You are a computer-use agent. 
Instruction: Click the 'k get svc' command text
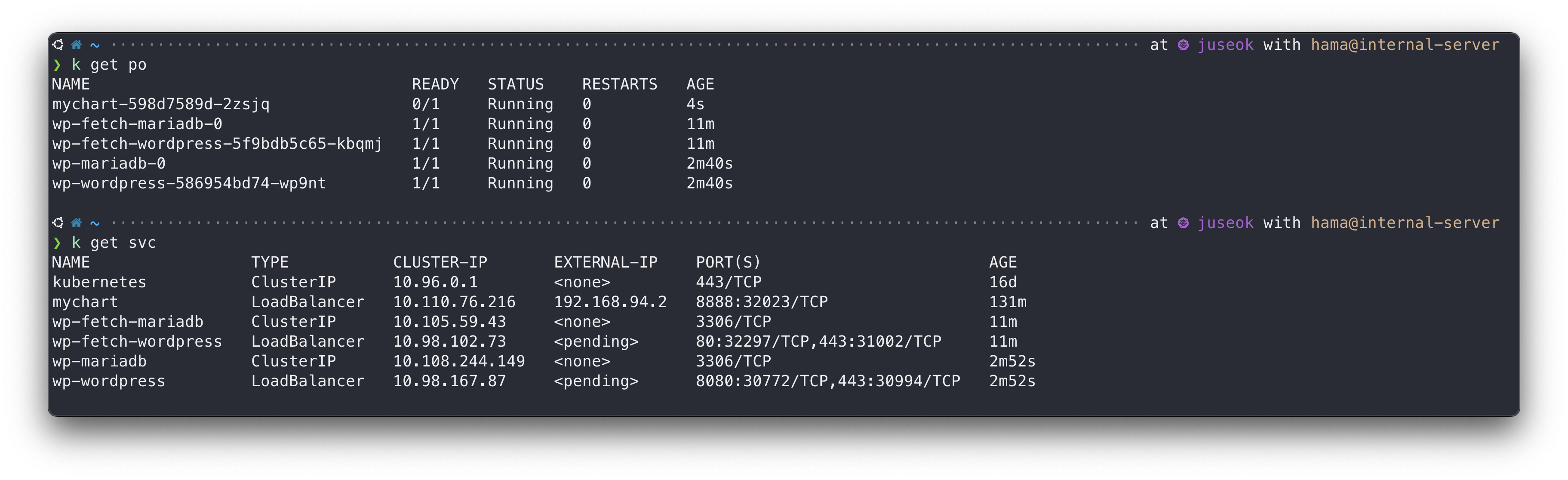point(114,243)
